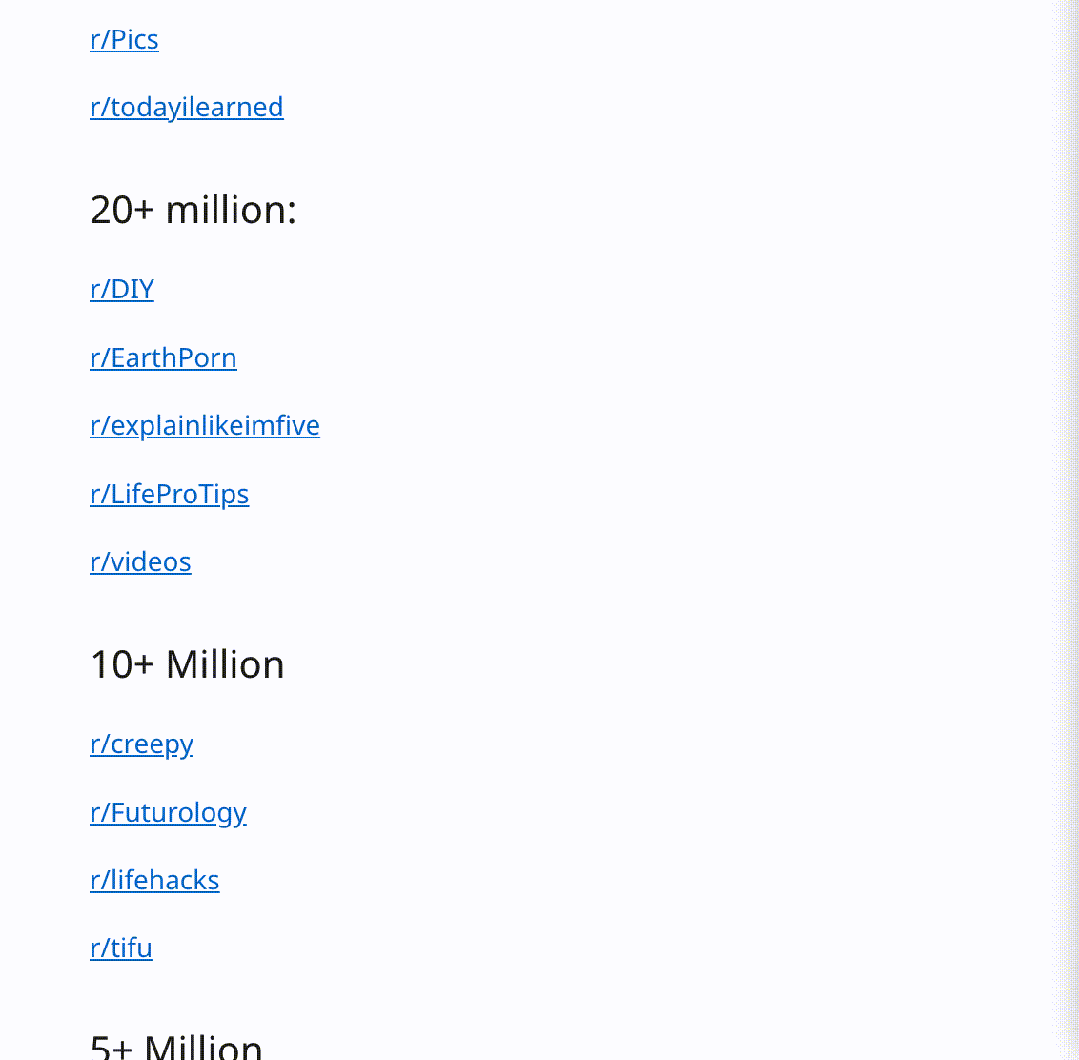Click the vertical scrollbar track on the right
This screenshot has width=1079, height=1060.
[x=1067, y=530]
